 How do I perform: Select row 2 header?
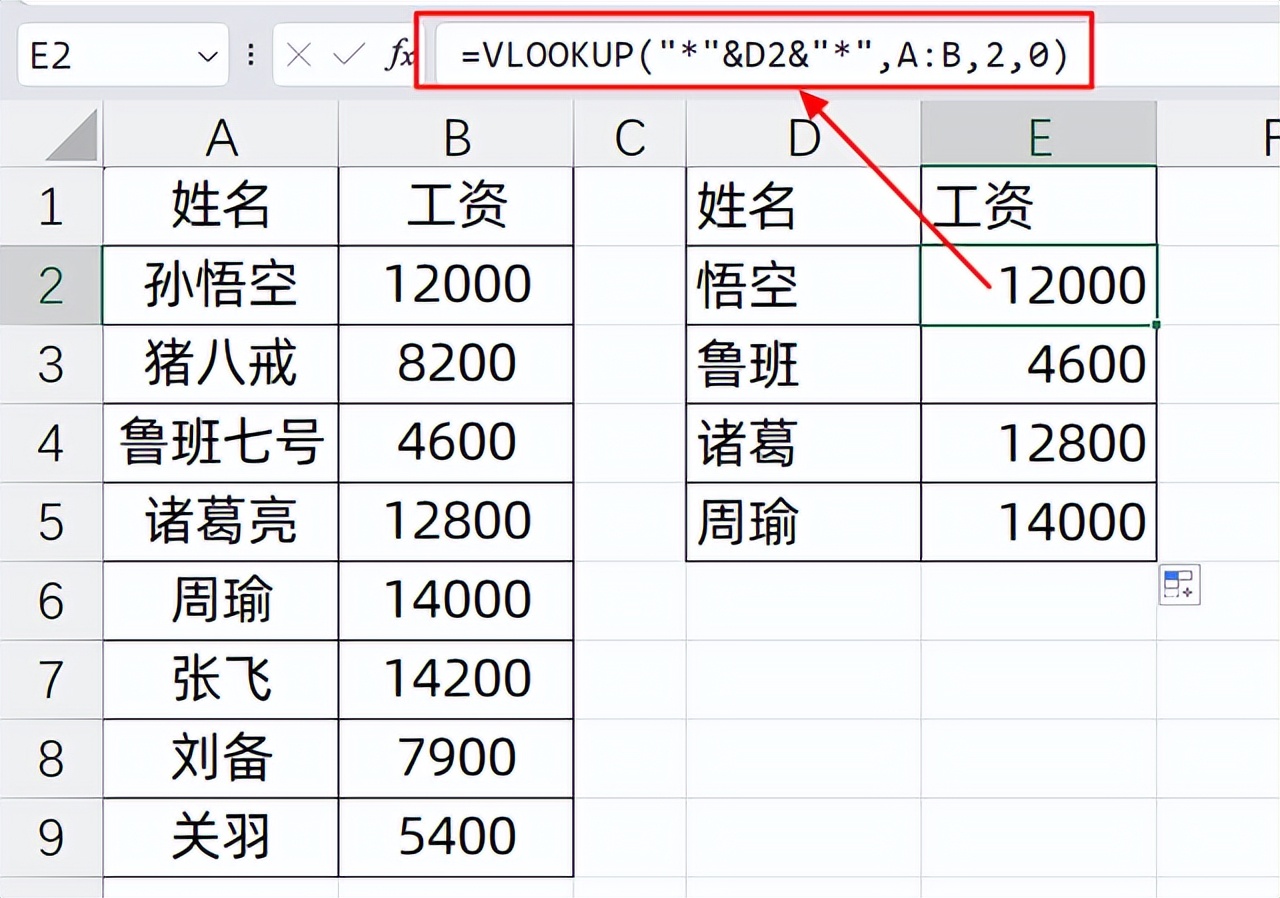[x=51, y=285]
